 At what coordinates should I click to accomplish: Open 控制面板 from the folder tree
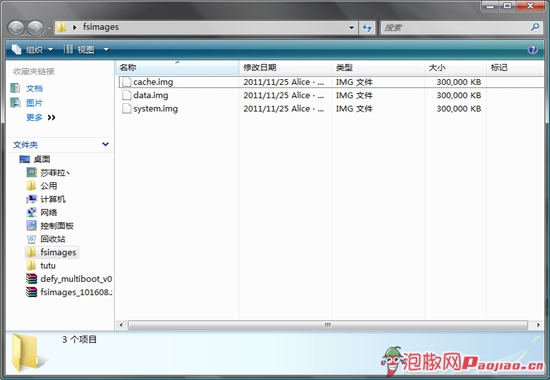coord(57,226)
